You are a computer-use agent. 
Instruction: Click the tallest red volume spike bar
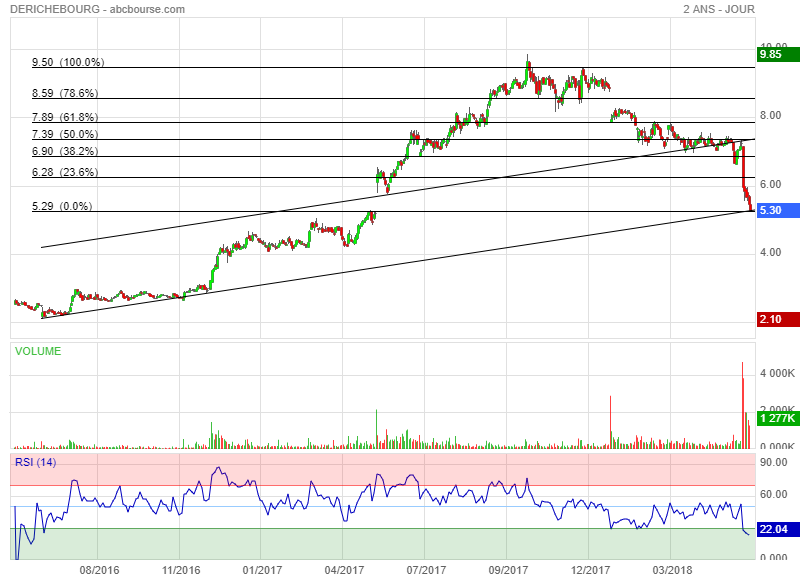click(x=742, y=406)
